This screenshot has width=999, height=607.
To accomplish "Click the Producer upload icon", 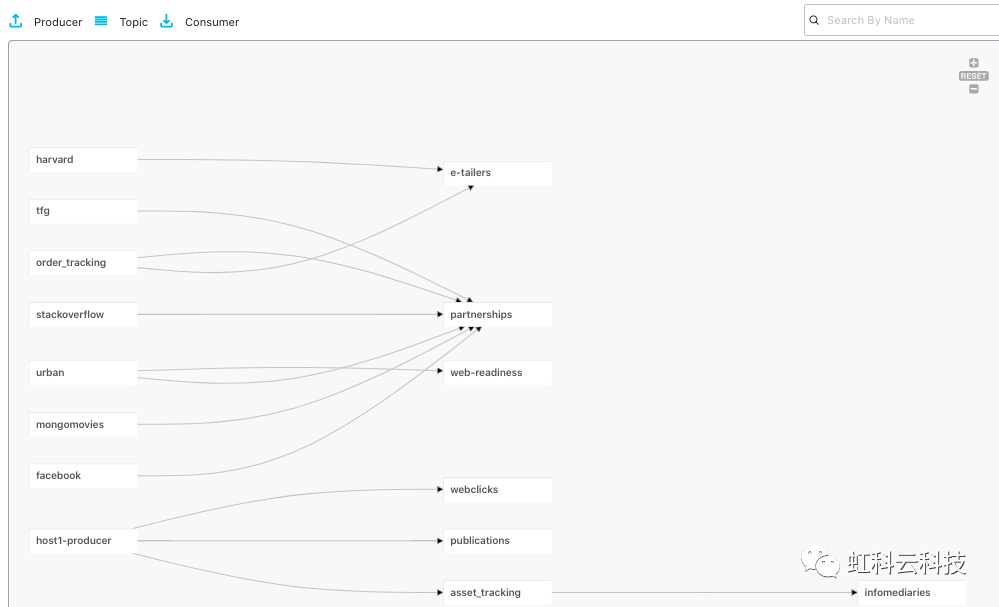I will coord(16,21).
